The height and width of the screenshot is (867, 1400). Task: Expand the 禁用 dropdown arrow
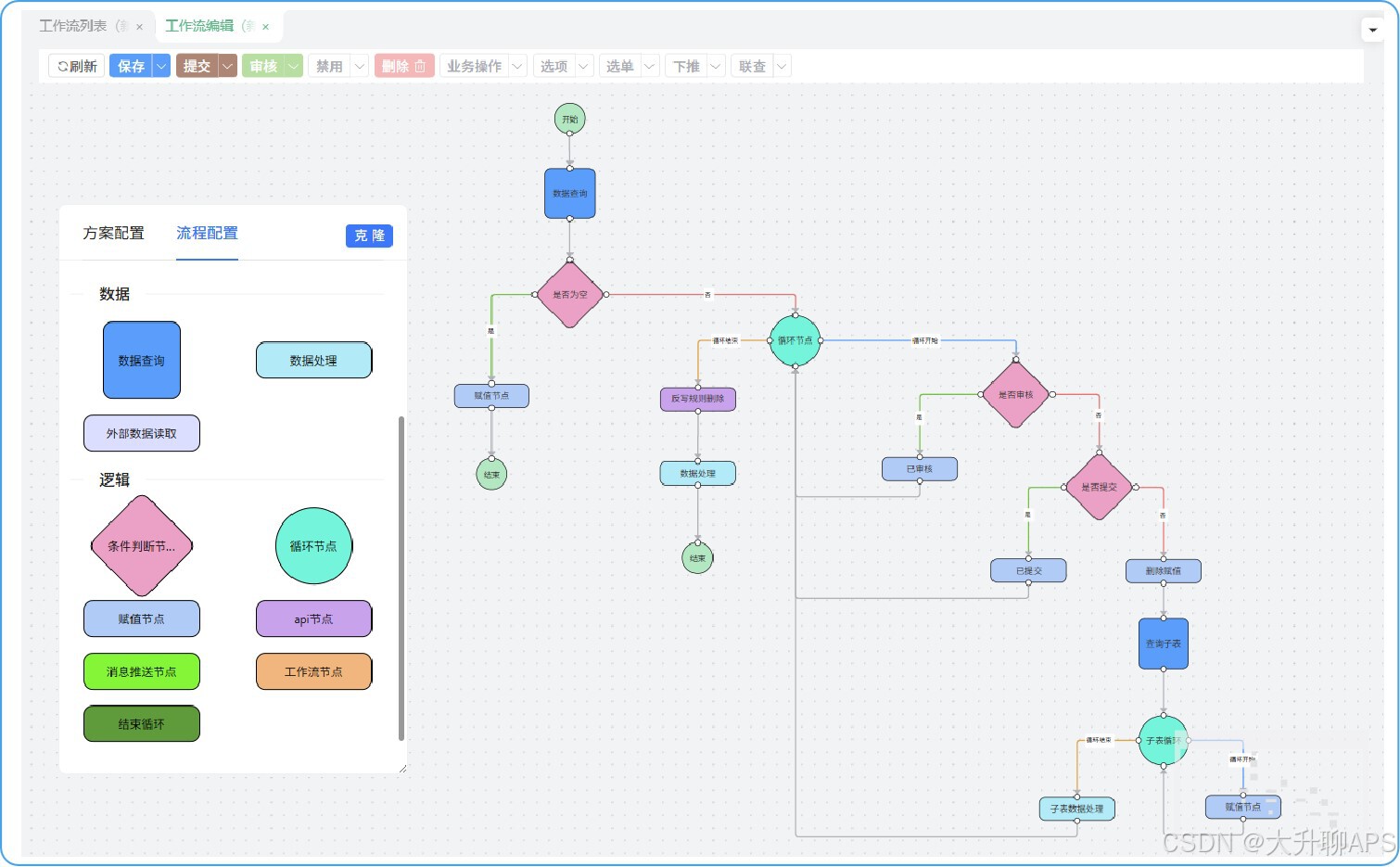[360, 66]
